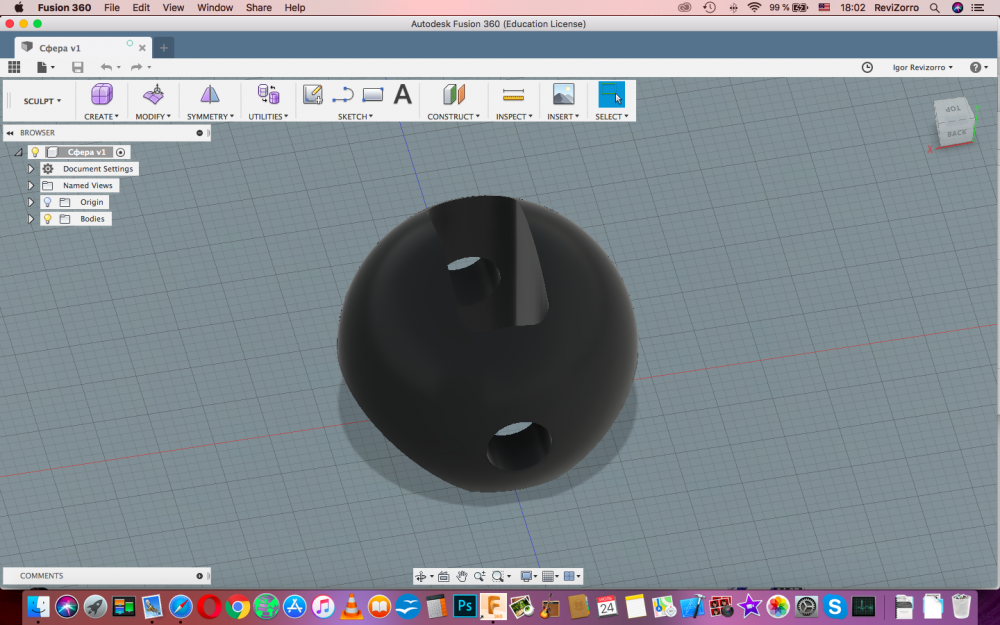Click the Pan hand tool in navigation bar
The width and height of the screenshot is (1000, 625).
pos(462,577)
